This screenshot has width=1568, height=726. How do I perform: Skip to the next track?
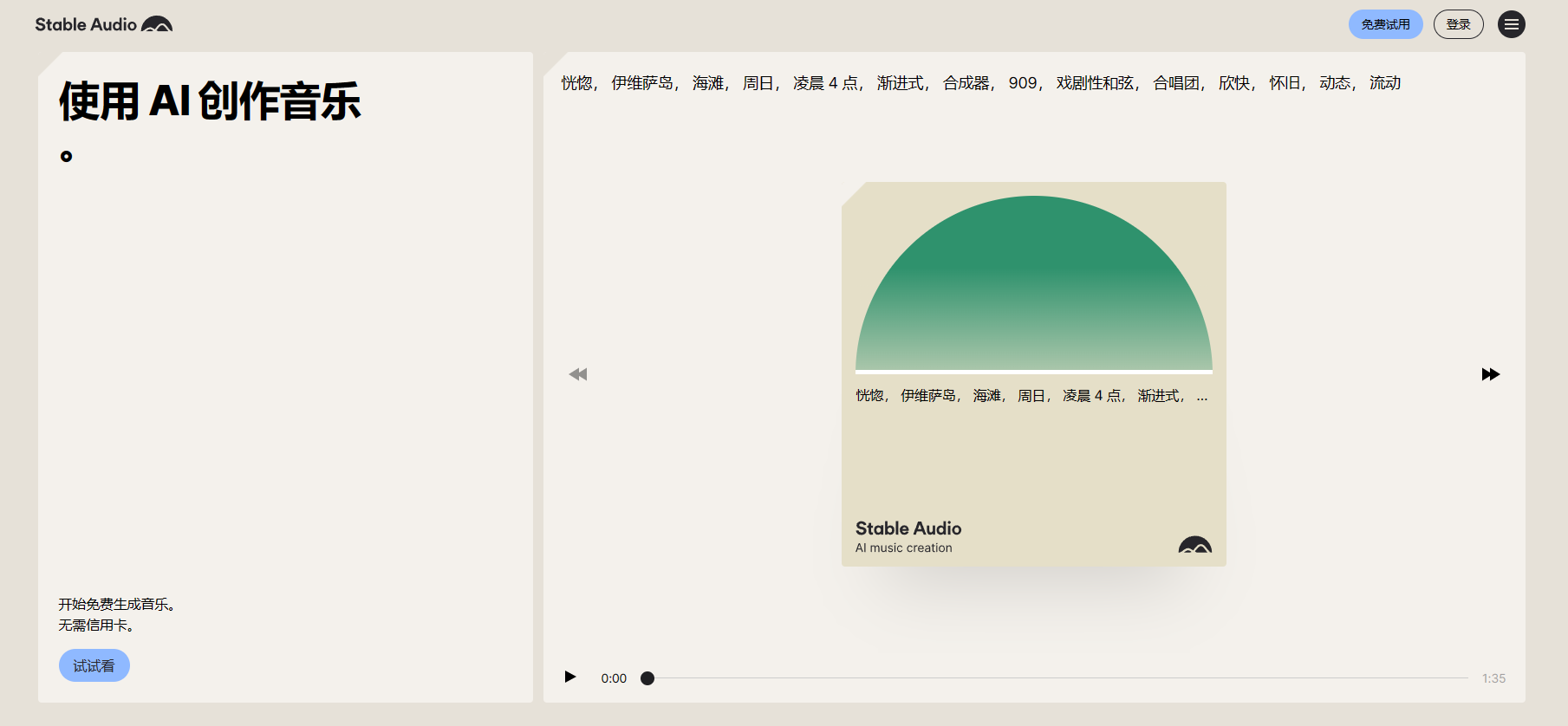[x=1490, y=374]
